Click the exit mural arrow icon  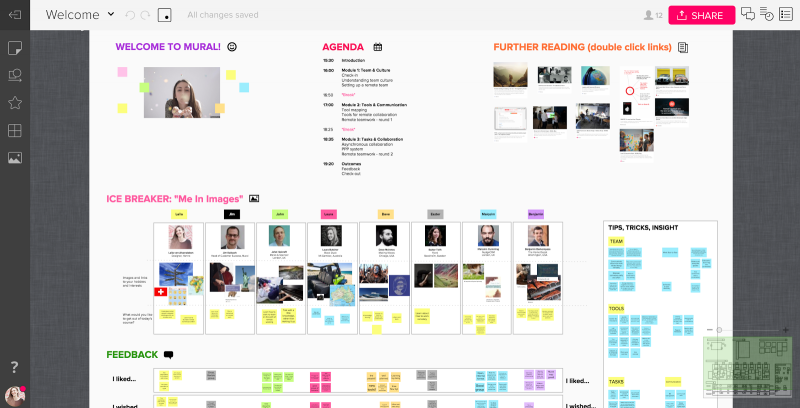pos(15,15)
